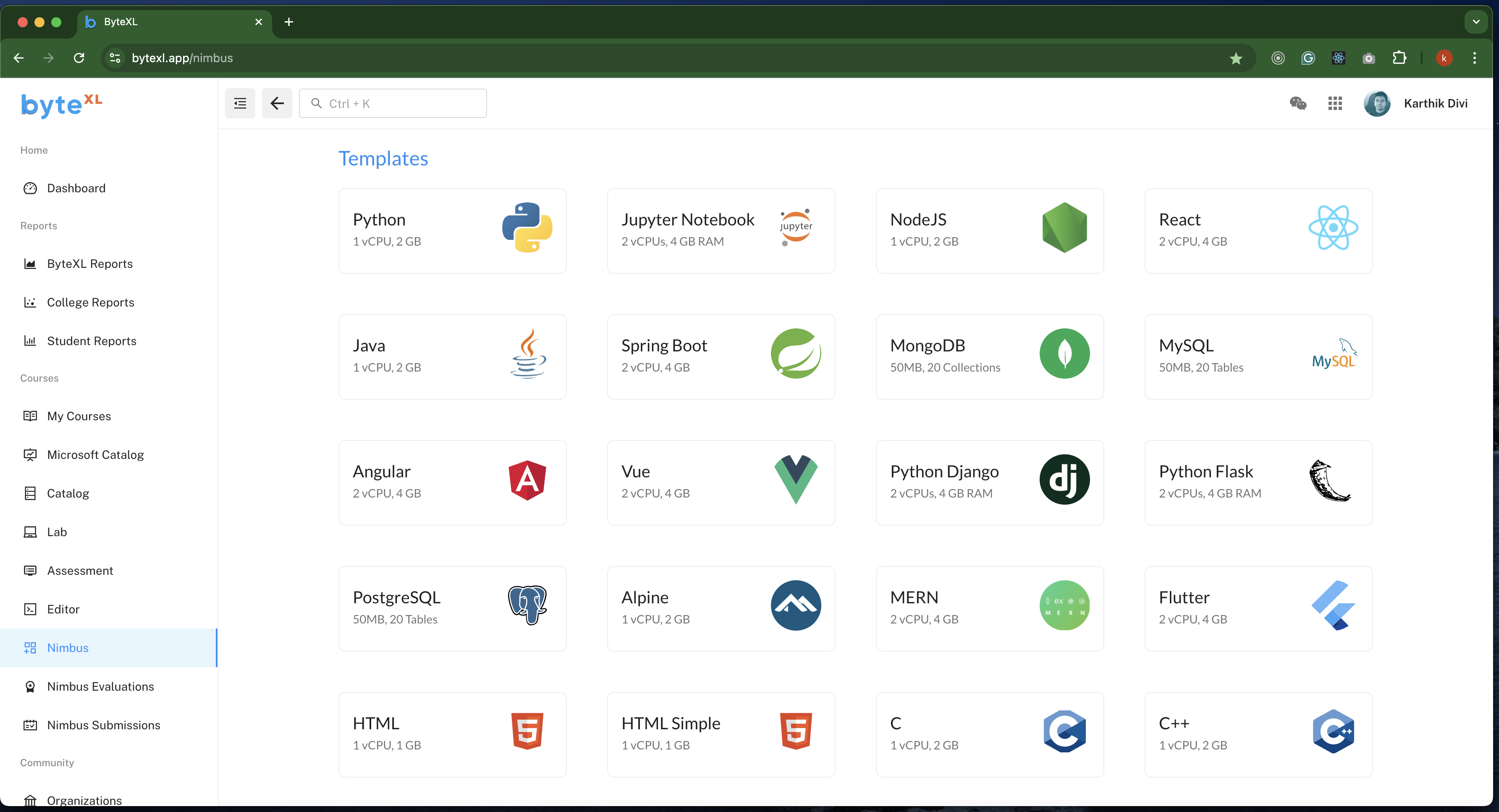This screenshot has width=1499, height=812.
Task: Click the Templates heading link
Action: point(383,158)
